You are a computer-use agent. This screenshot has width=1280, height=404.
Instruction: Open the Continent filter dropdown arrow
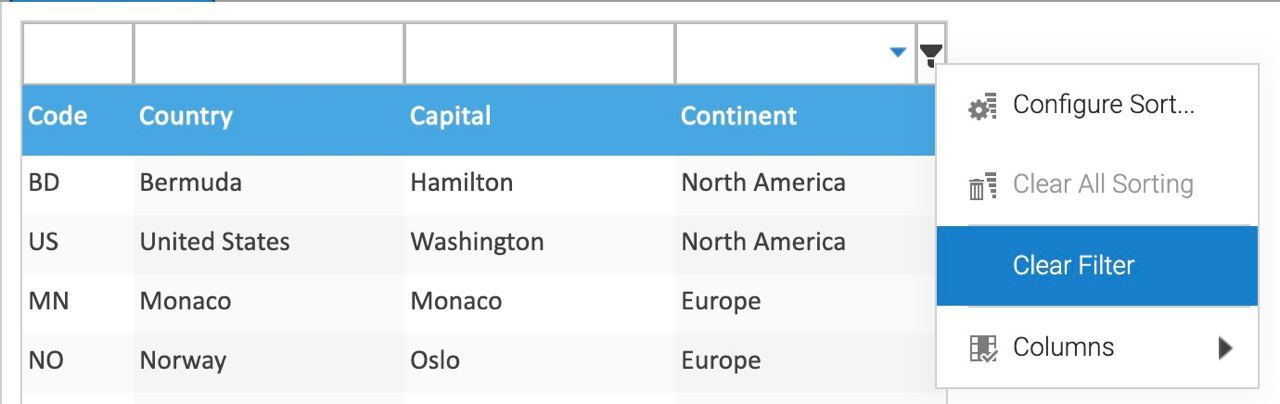(x=898, y=52)
